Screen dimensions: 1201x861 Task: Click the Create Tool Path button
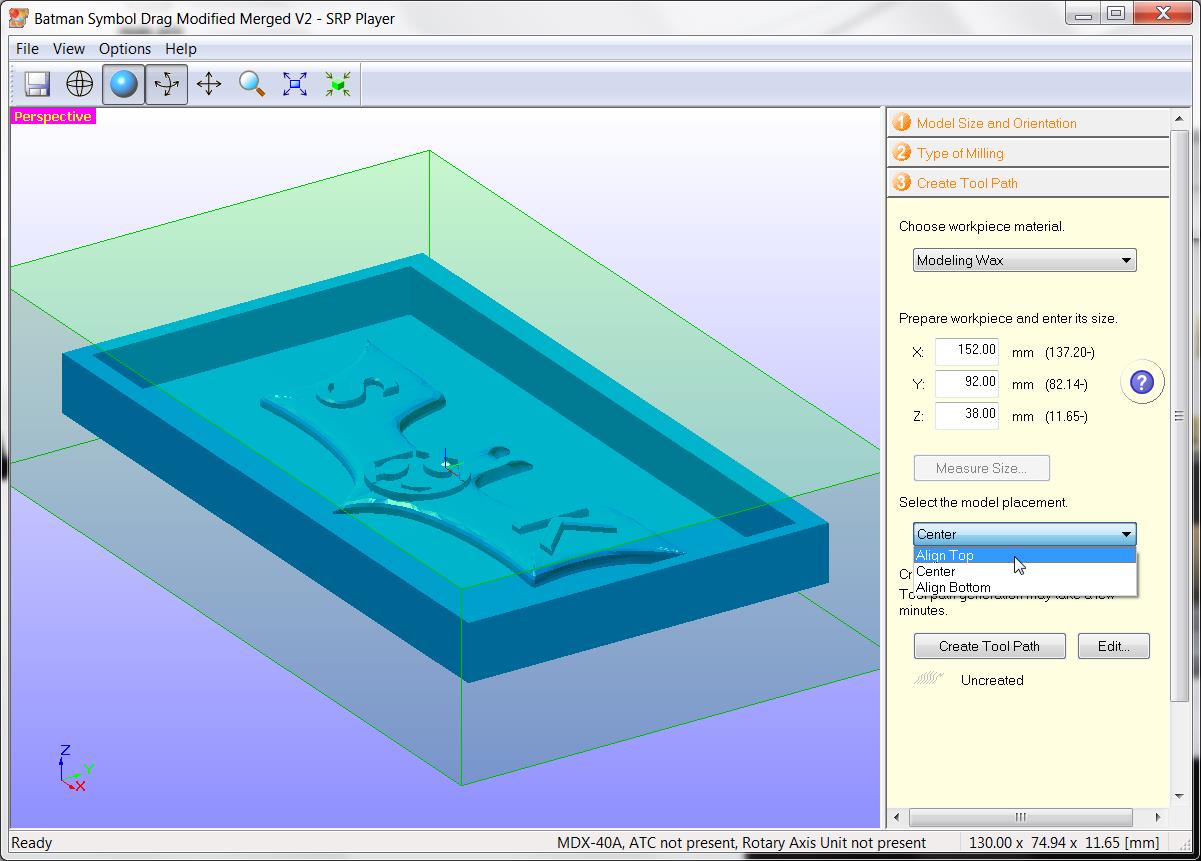(x=990, y=646)
